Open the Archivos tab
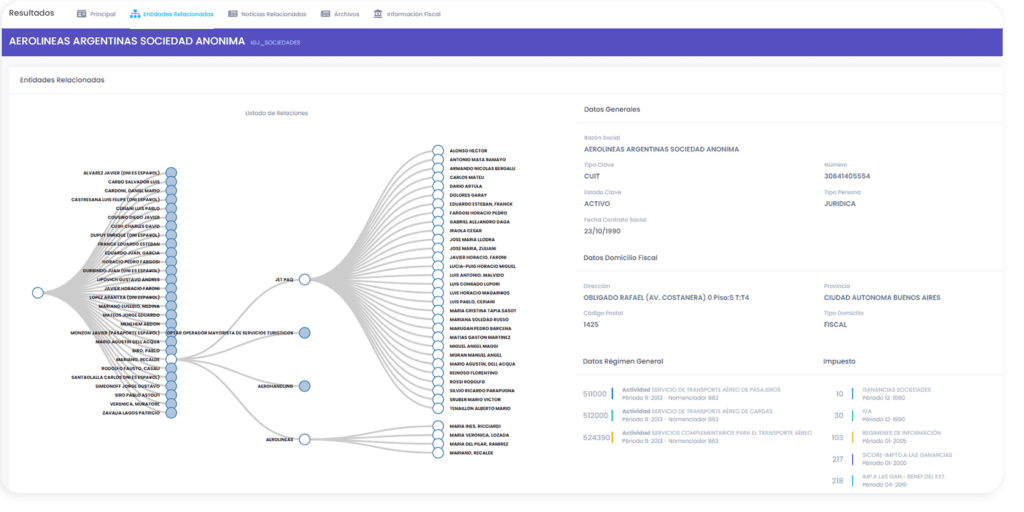 click(346, 15)
